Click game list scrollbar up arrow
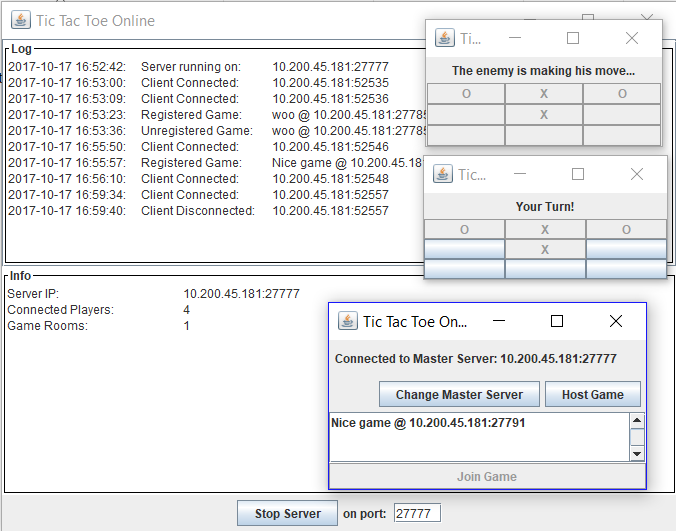Image resolution: width=676 pixels, height=531 pixels. pyautogui.click(x=637, y=420)
